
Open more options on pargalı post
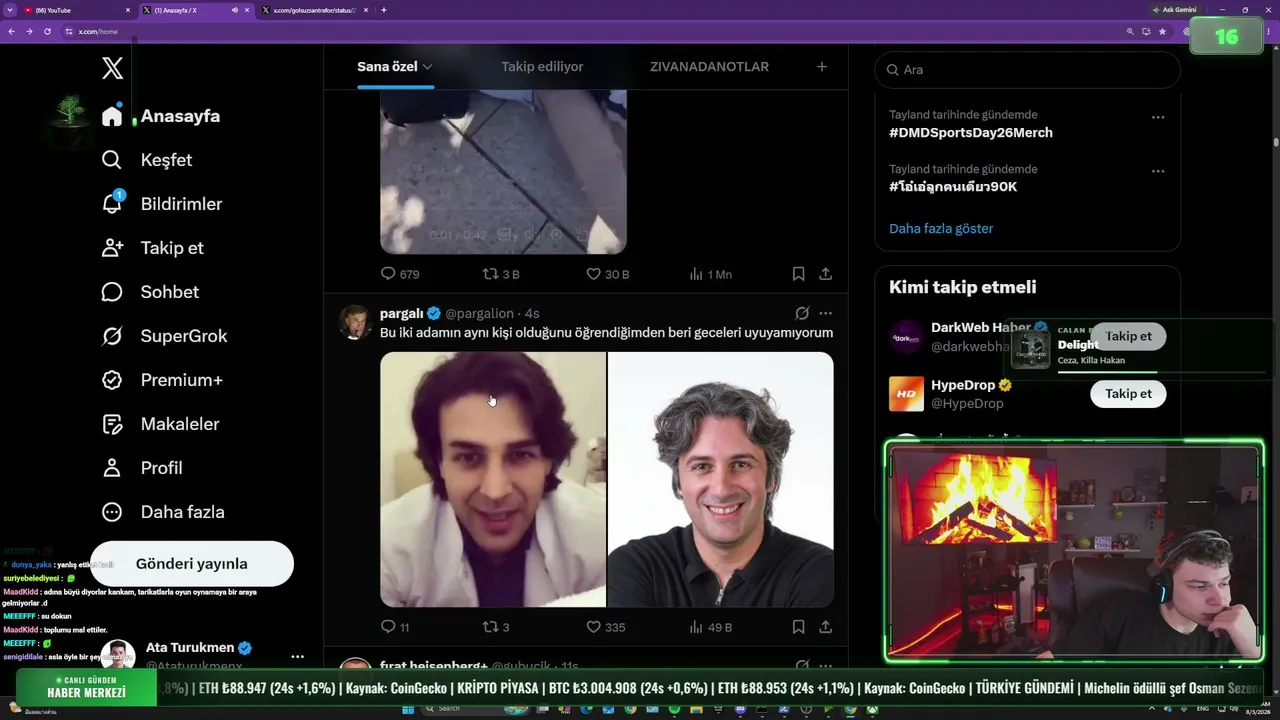click(825, 313)
